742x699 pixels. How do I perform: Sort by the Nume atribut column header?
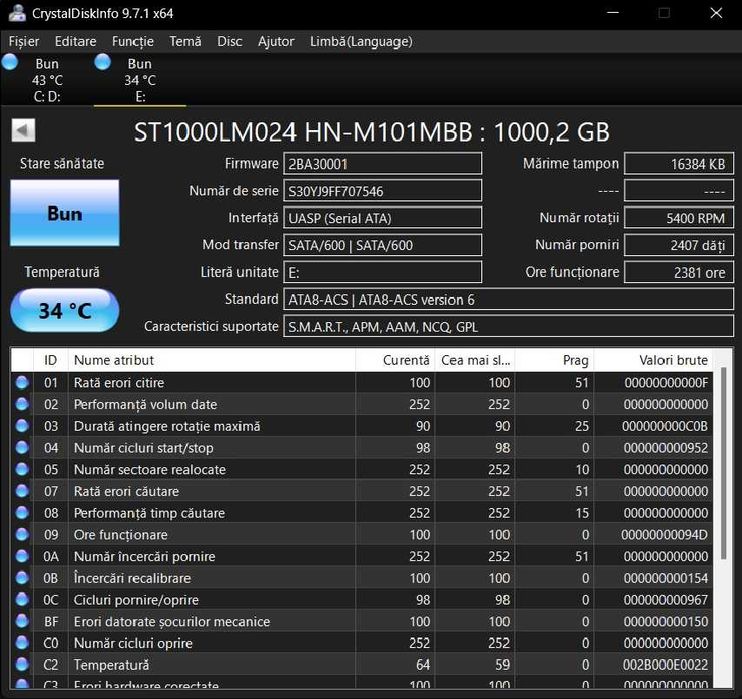(212, 360)
